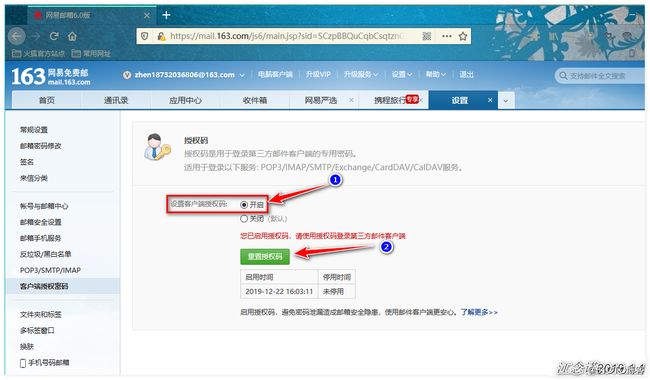Open 手机号码邮箱 in the sidebar
The image size is (650, 380).
(x=49, y=363)
